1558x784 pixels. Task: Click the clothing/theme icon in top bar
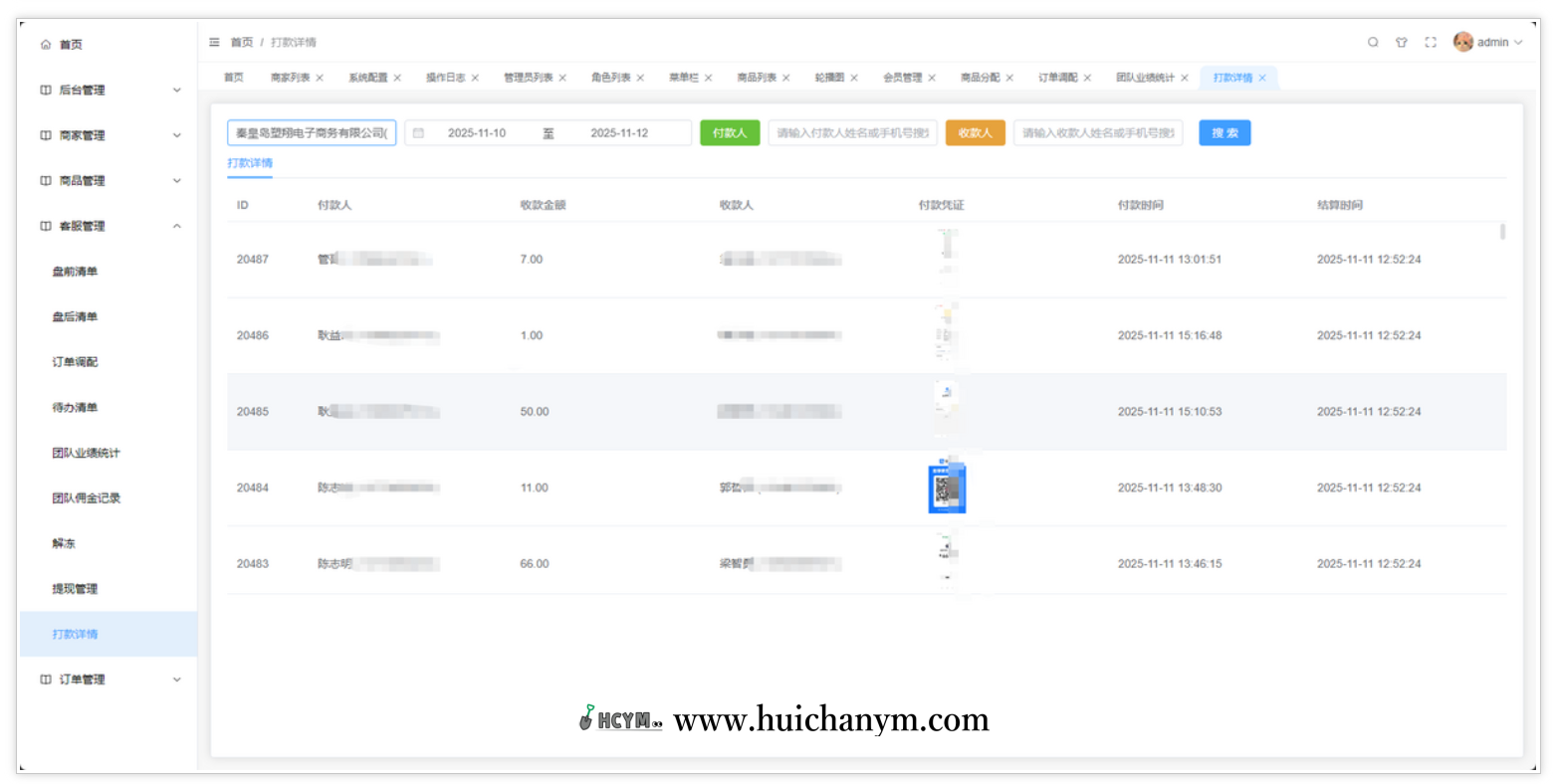click(1402, 43)
